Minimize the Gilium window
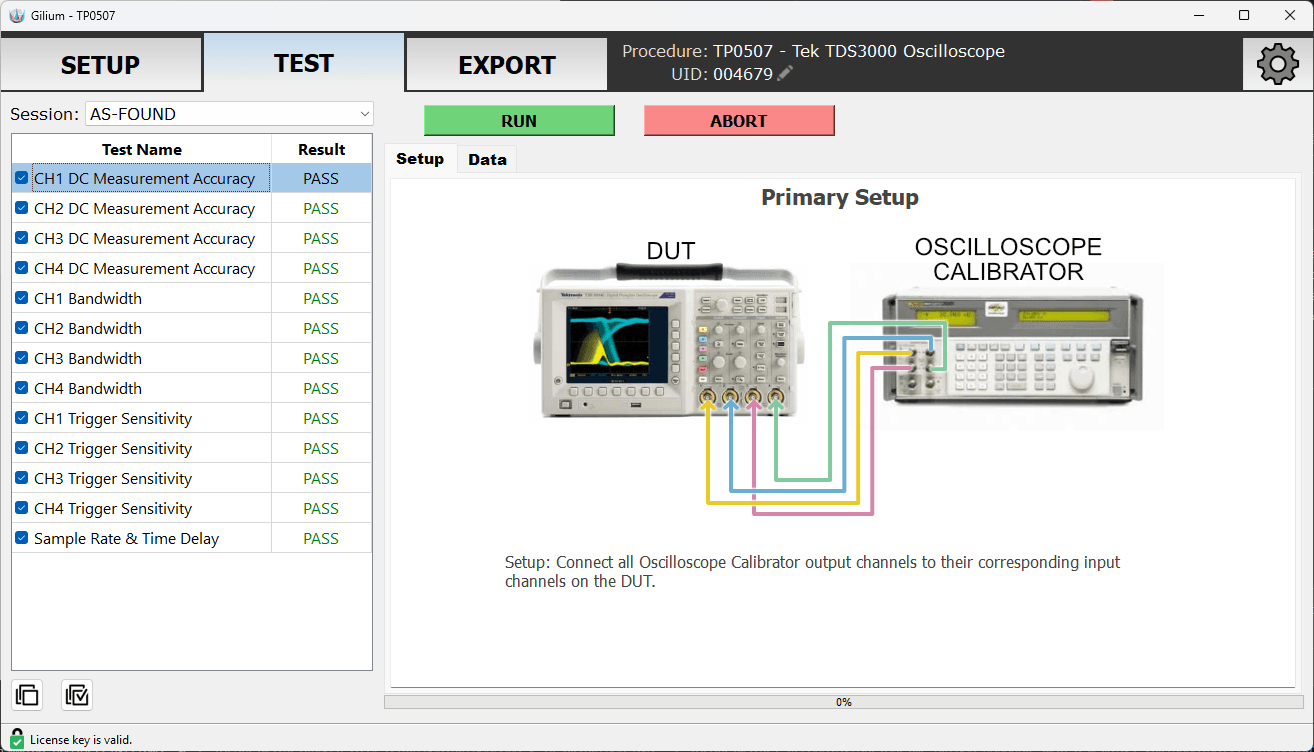Screen dimensions: 1314x752 pyautogui.click(x=1198, y=15)
